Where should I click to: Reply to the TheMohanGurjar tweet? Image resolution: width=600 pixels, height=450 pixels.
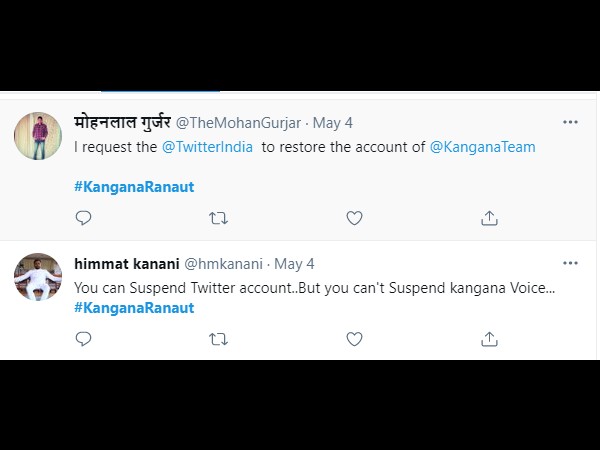pos(84,217)
